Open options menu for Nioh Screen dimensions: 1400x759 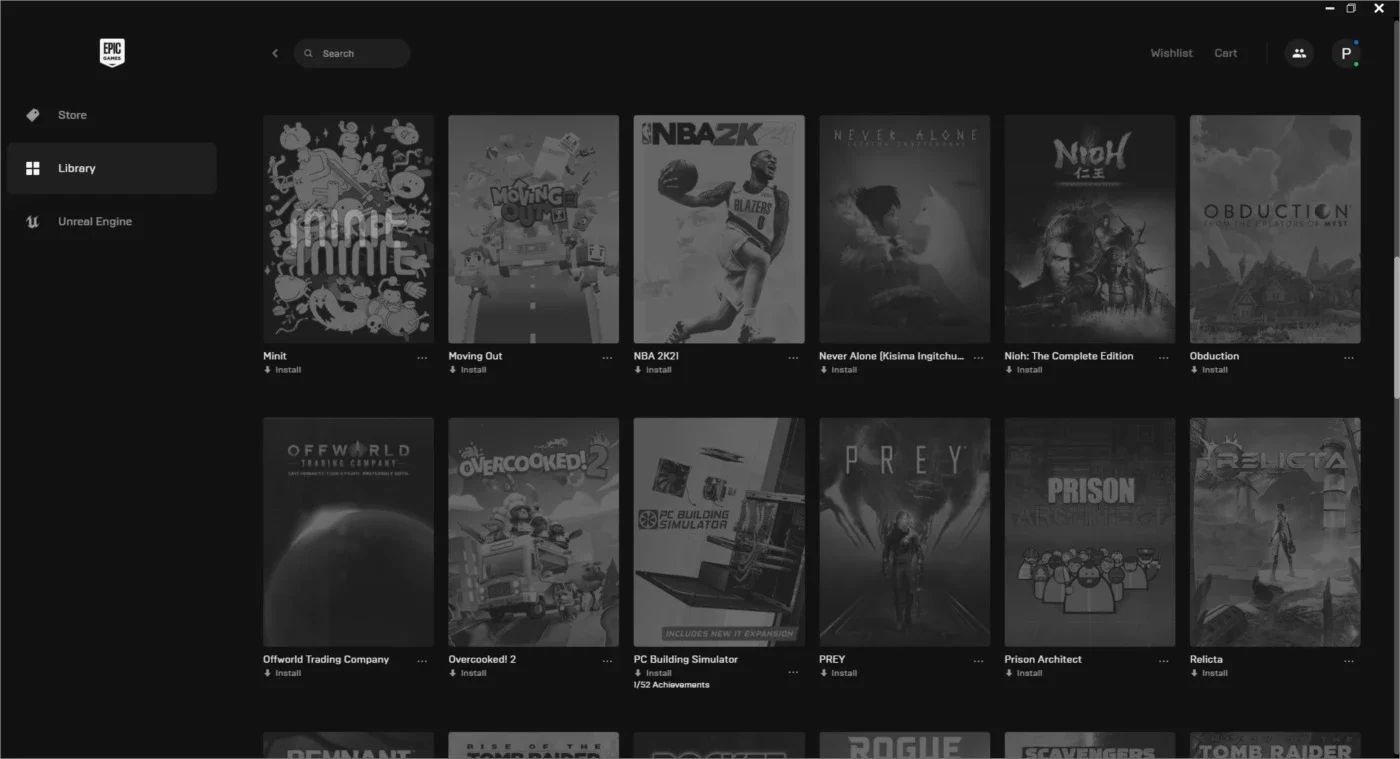tap(1163, 358)
